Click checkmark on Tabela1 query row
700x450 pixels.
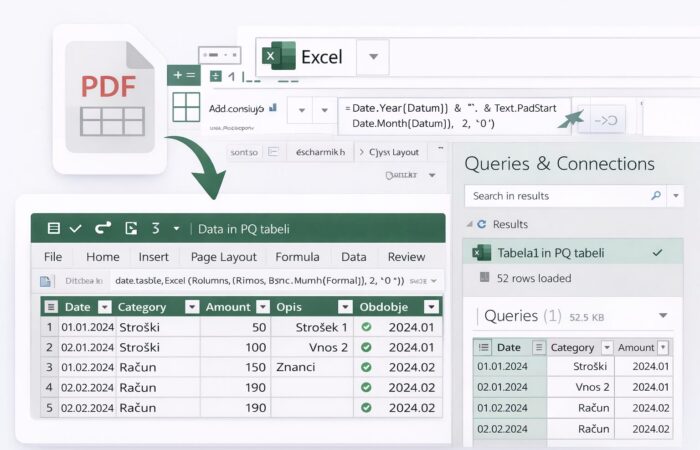click(657, 253)
